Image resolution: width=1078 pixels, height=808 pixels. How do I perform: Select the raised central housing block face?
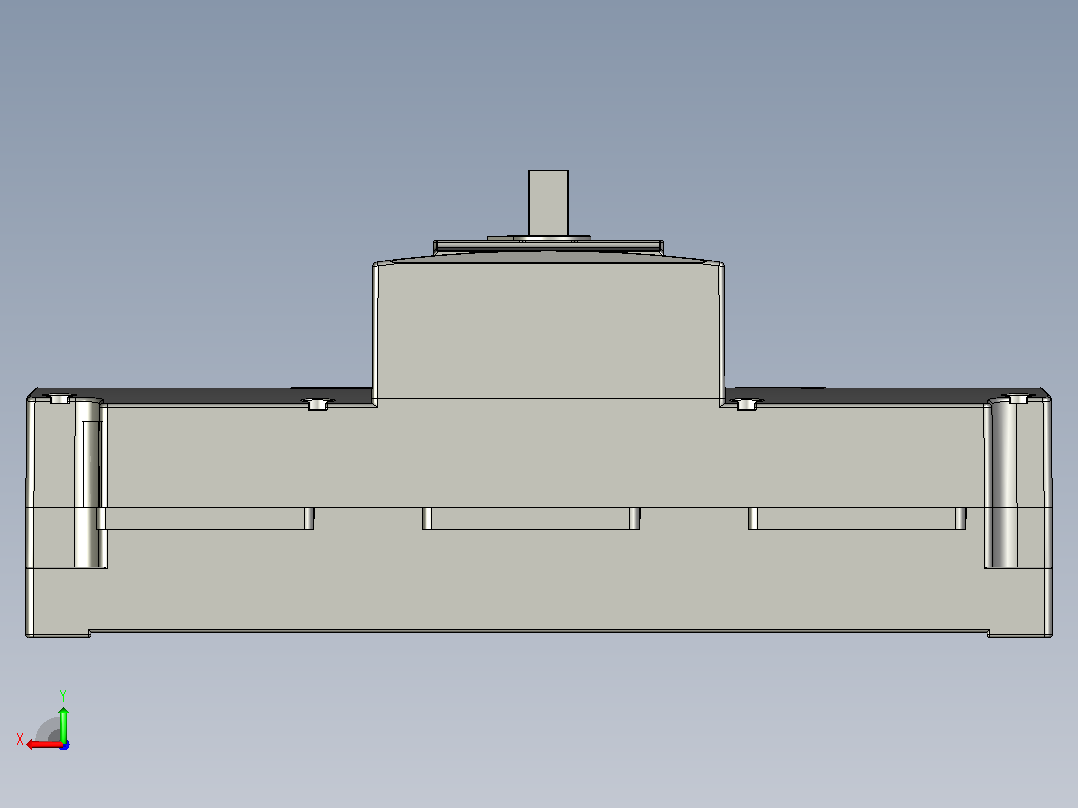click(x=548, y=331)
